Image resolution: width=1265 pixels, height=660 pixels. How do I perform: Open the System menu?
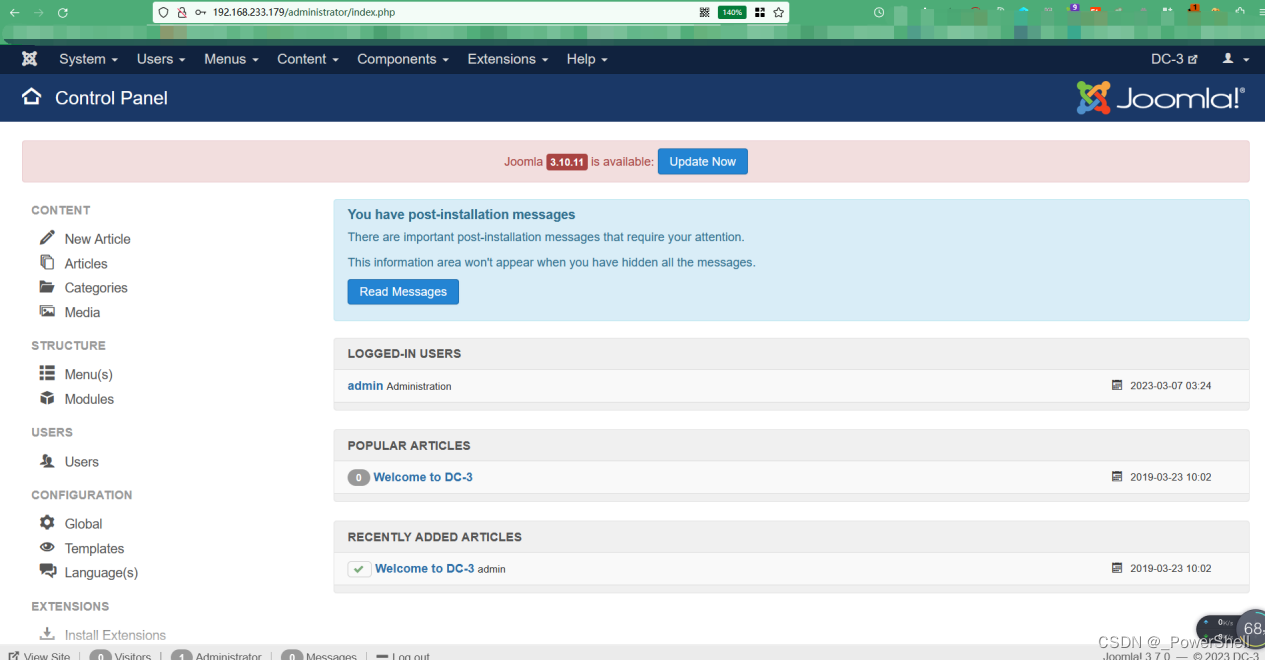click(x=88, y=59)
